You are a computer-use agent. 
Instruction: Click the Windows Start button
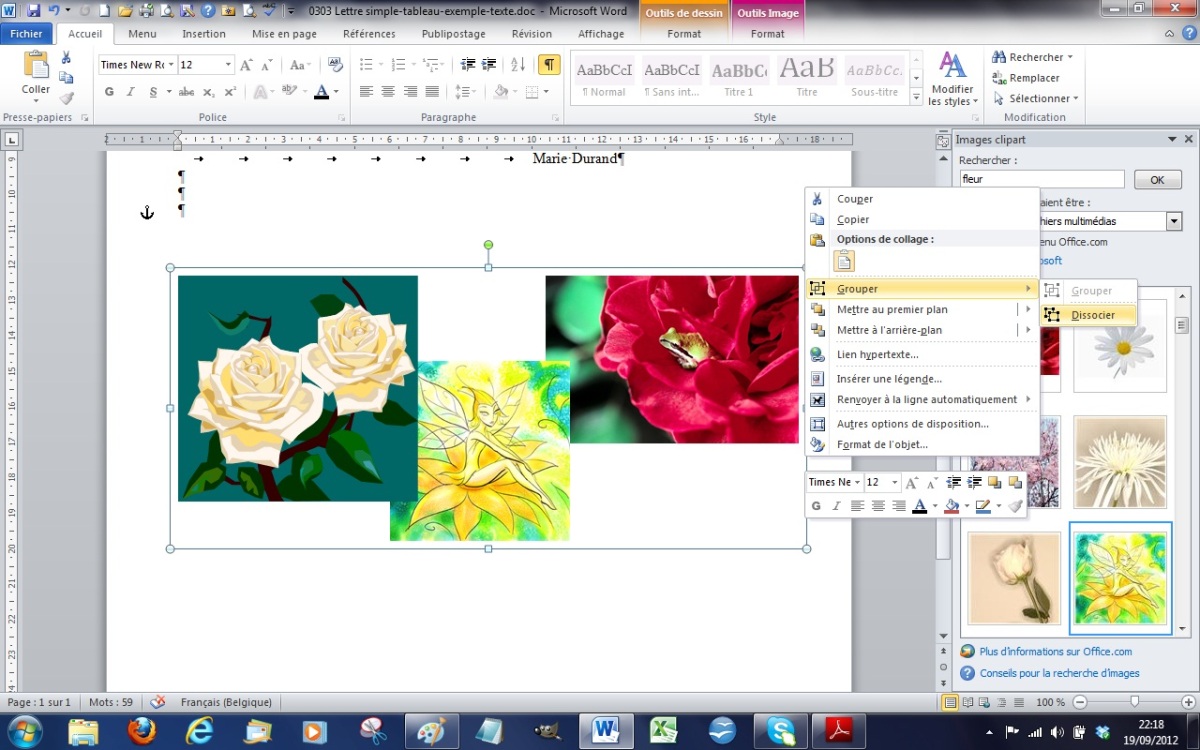tap(25, 730)
